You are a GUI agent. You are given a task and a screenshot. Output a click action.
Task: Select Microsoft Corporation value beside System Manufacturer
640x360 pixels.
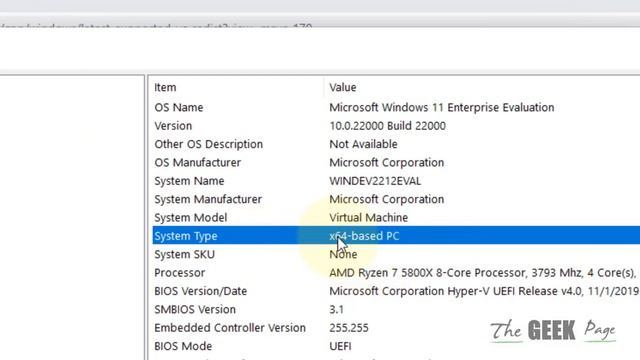387,199
